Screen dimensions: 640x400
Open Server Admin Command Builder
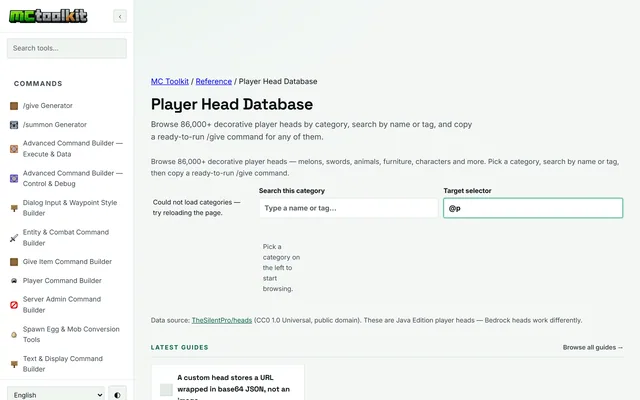click(x=62, y=304)
